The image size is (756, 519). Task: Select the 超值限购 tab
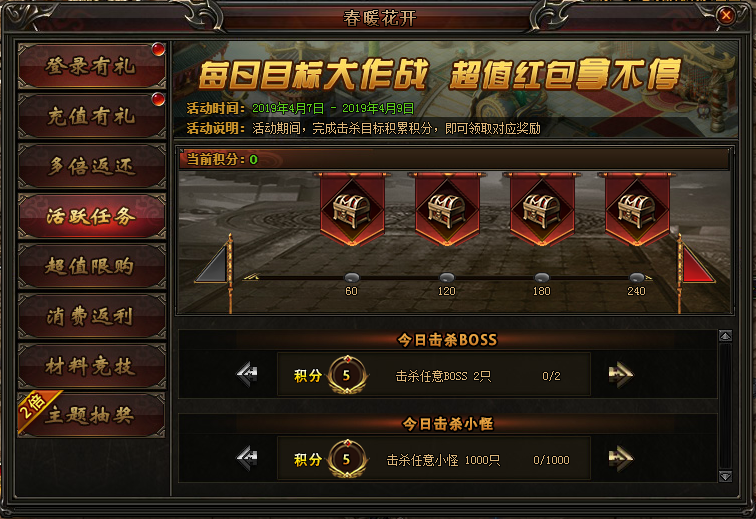tap(92, 266)
